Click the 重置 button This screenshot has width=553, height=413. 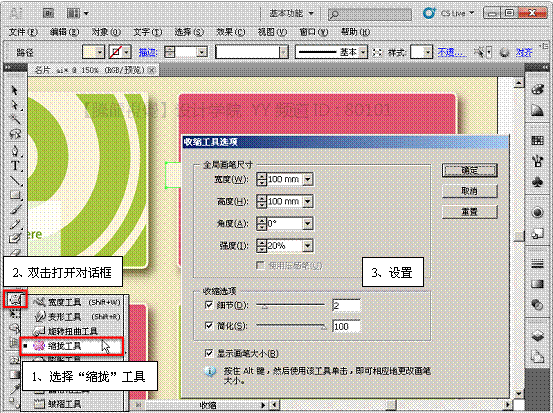tap(469, 212)
